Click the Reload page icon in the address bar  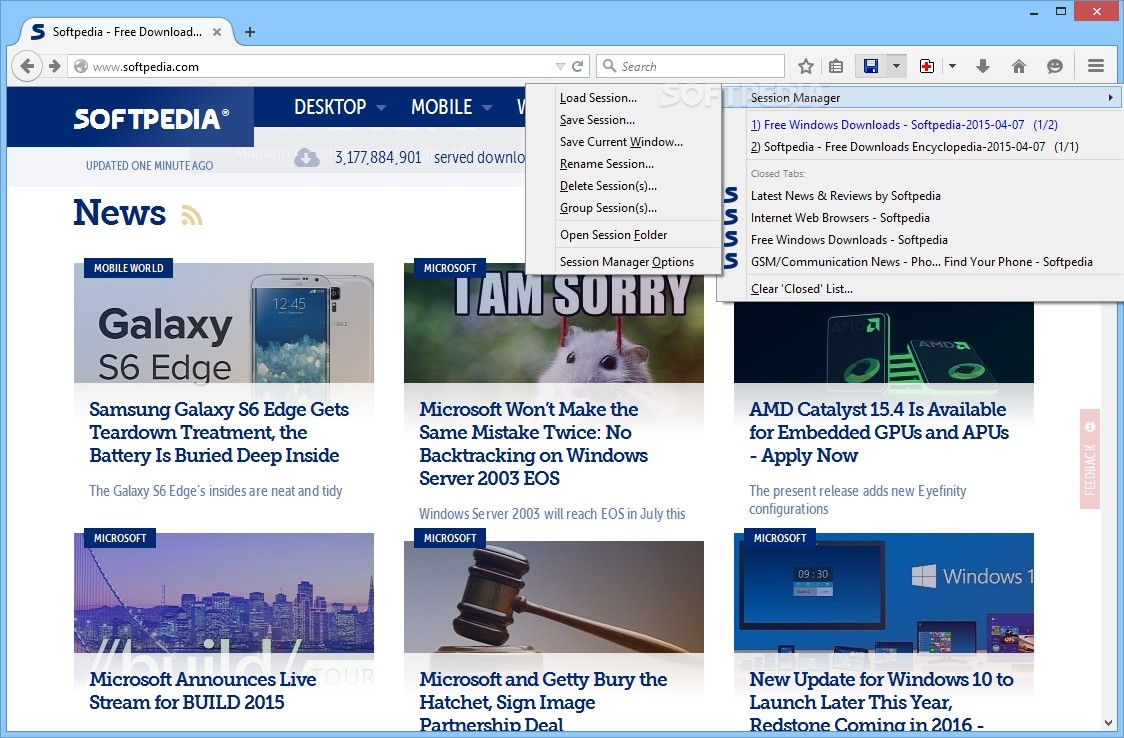578,66
